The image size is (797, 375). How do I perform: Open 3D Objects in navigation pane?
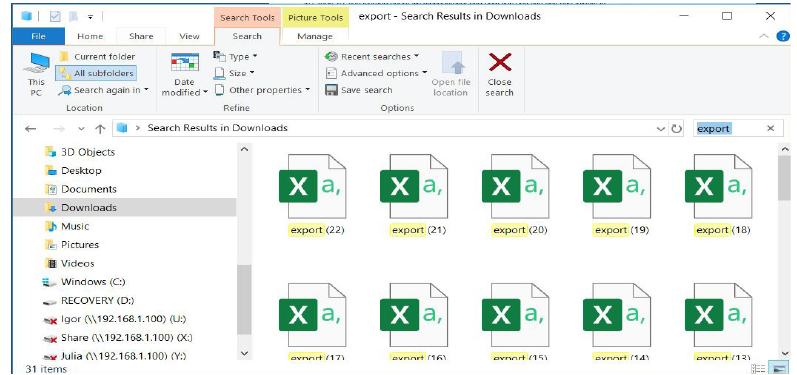[x=80, y=152]
